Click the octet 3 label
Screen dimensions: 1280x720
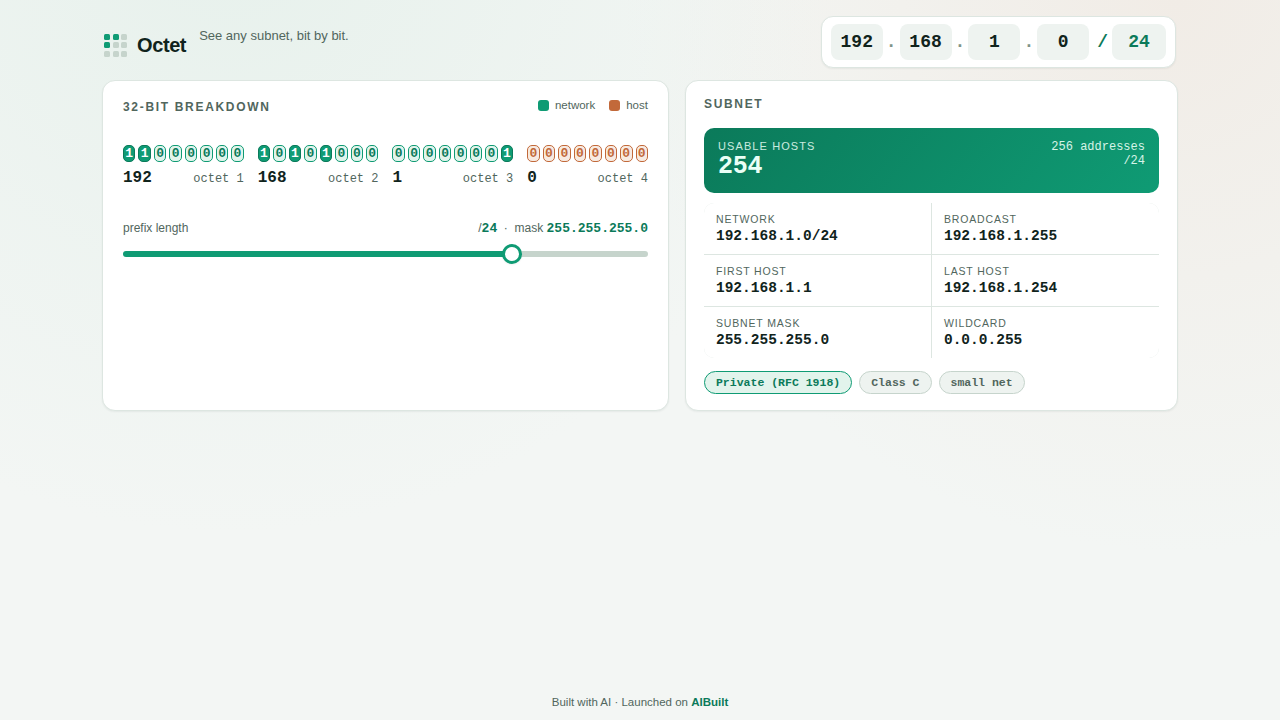pos(488,178)
